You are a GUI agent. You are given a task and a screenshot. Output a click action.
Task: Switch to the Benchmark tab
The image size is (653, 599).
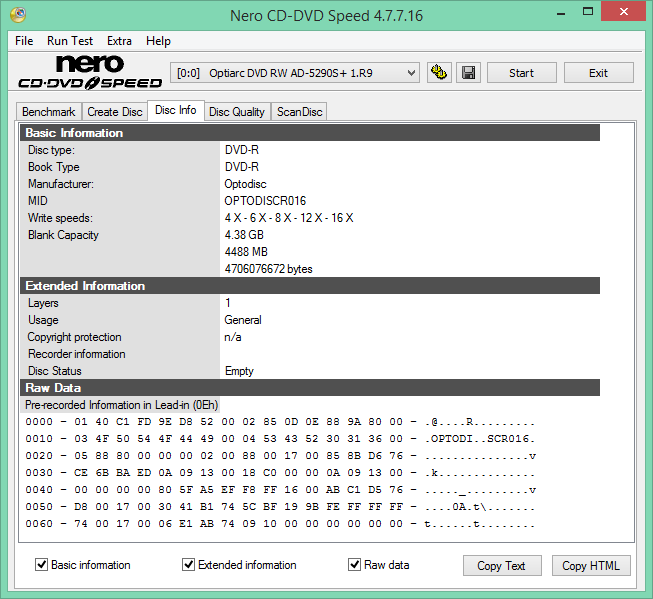coord(49,112)
